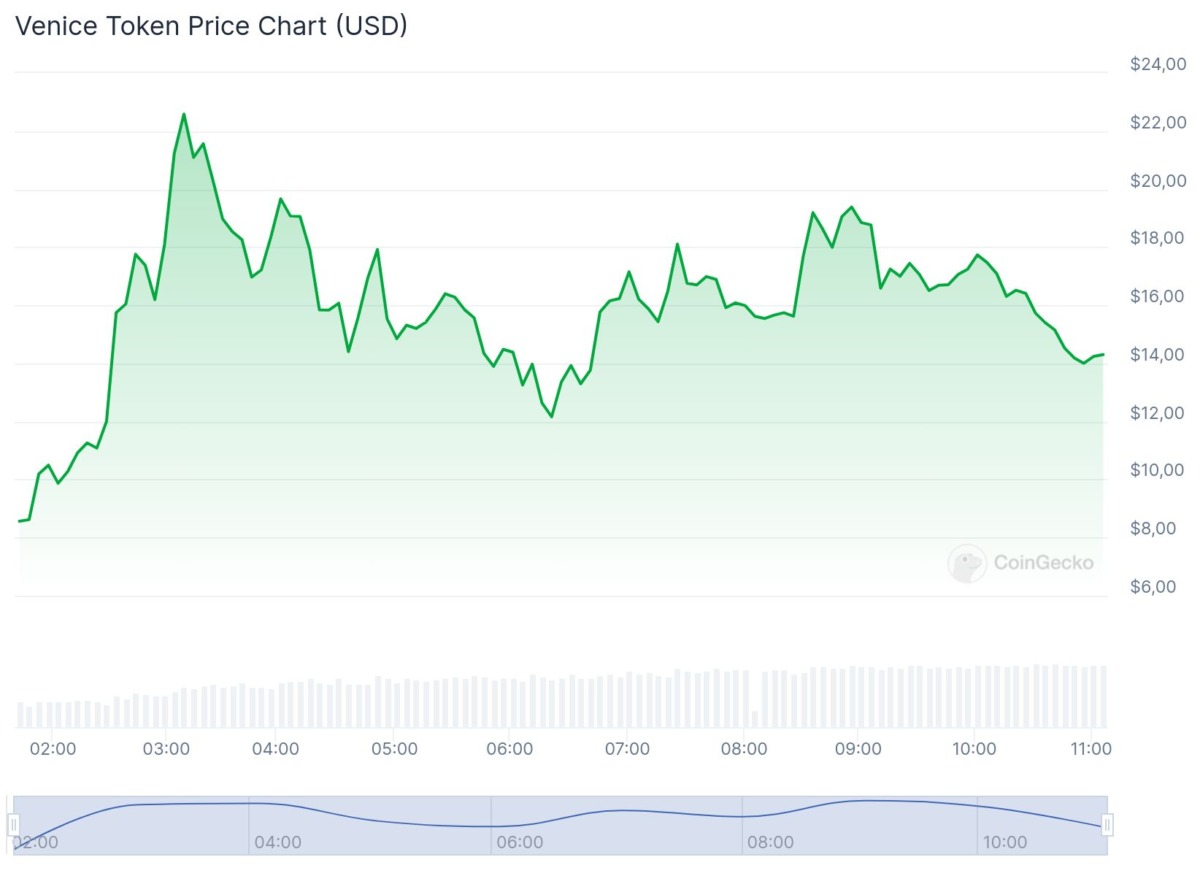1200x876 pixels.
Task: Click the 10:00 marker in range navigator
Action: pyautogui.click(x=1004, y=842)
